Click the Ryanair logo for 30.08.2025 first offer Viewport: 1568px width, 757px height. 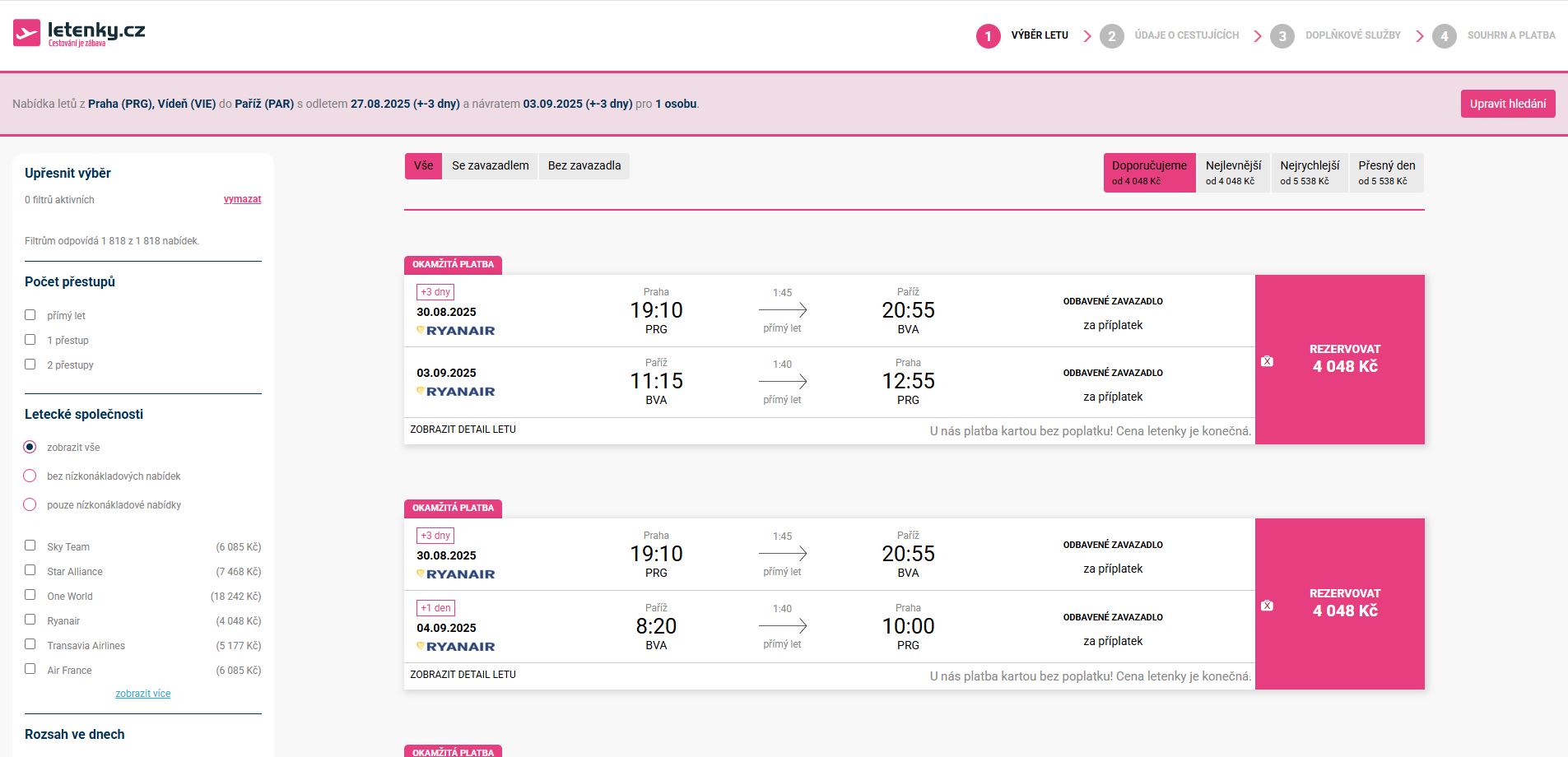click(x=456, y=331)
